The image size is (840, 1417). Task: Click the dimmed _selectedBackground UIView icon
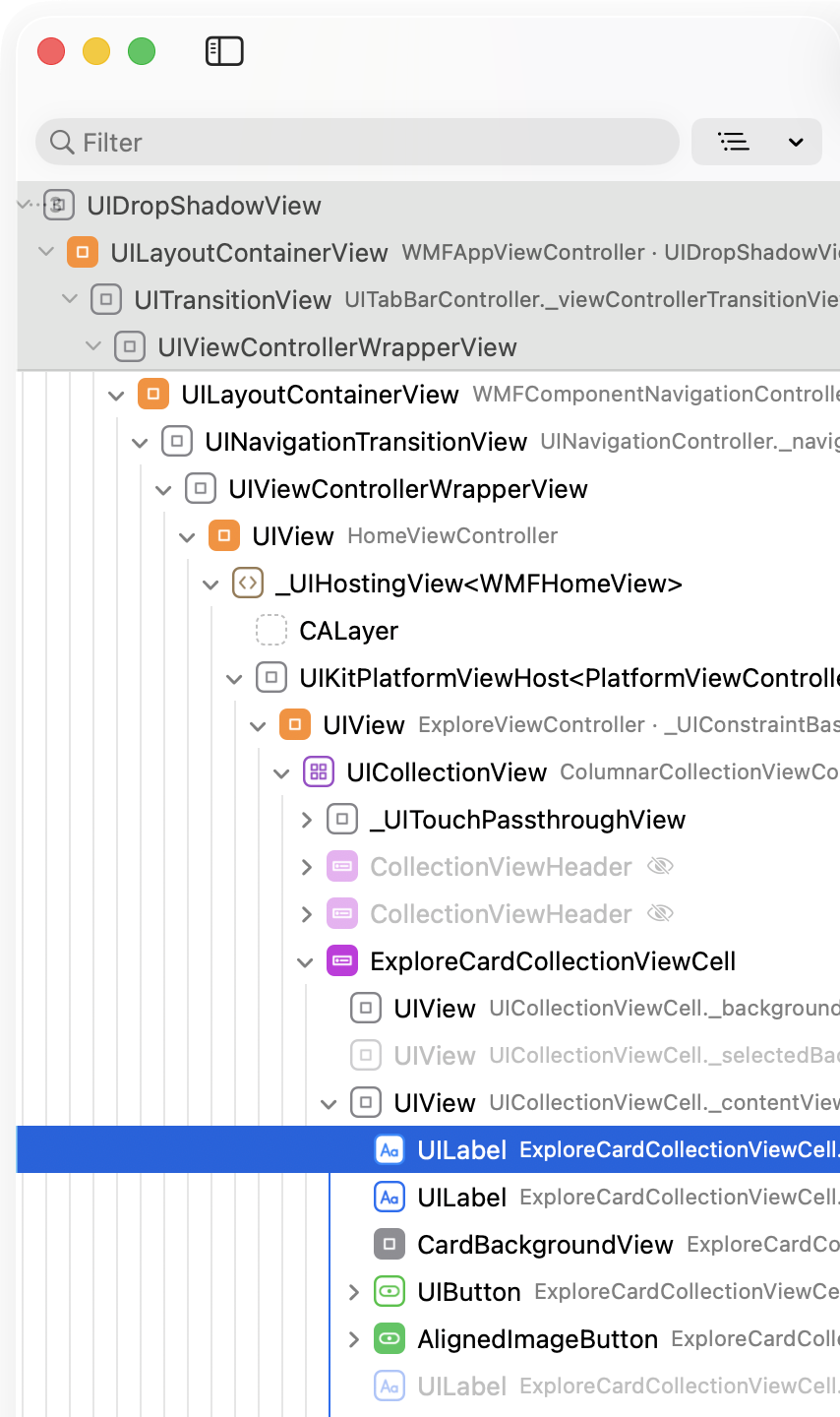(366, 1055)
